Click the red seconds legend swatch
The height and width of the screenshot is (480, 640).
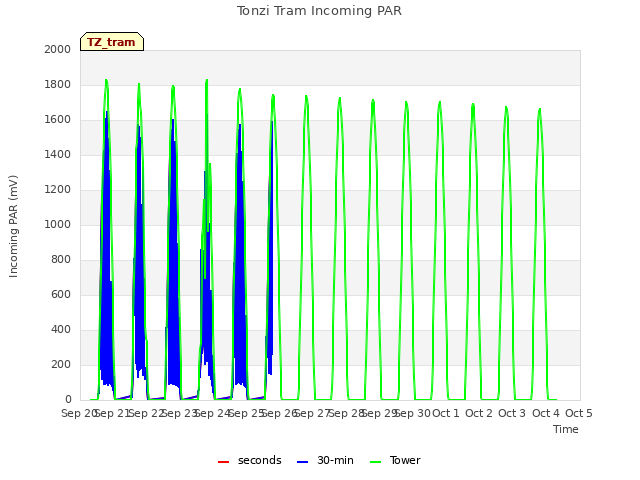coord(223,462)
